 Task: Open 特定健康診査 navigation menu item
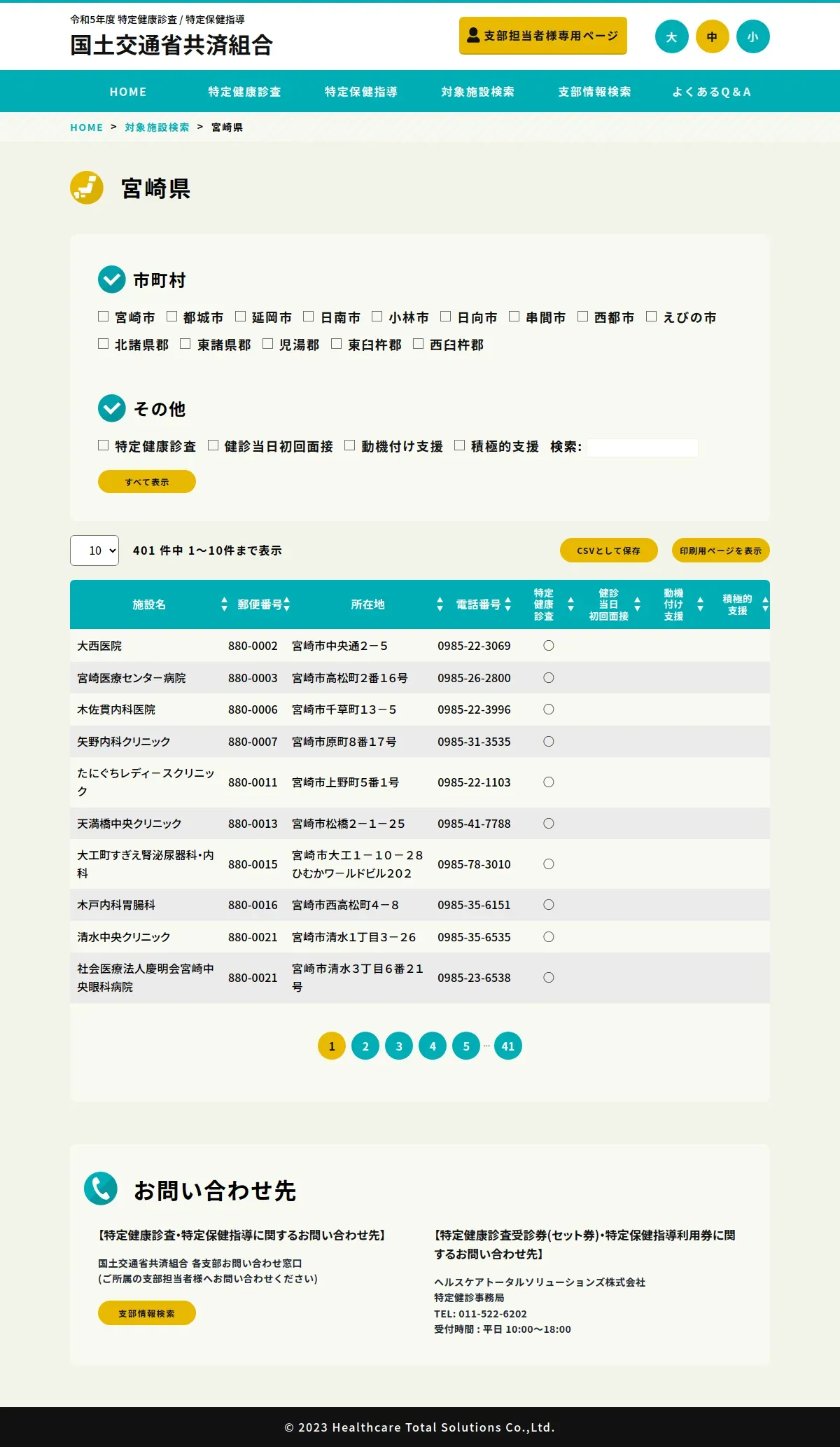(x=244, y=92)
